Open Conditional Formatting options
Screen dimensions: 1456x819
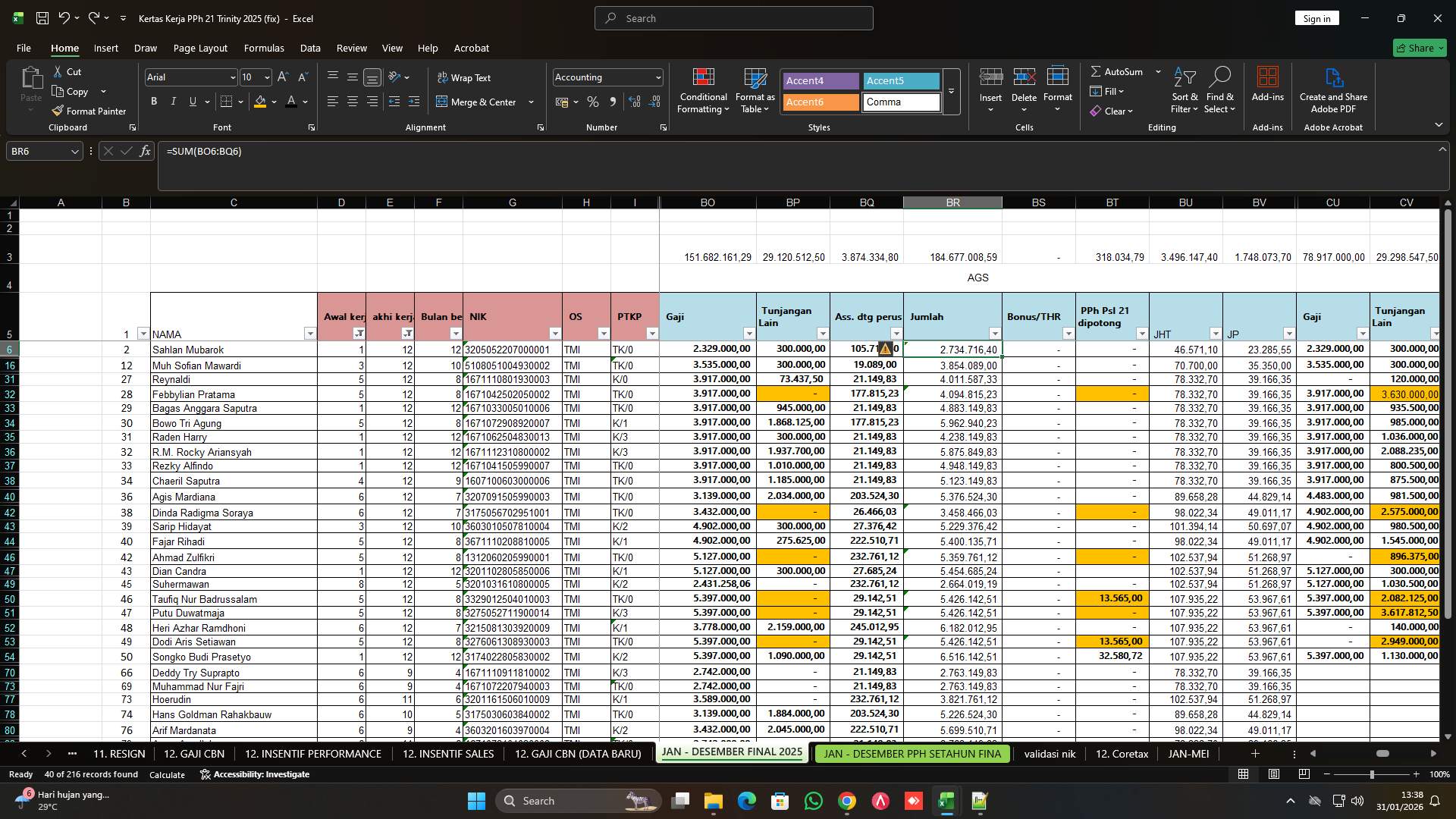click(703, 89)
